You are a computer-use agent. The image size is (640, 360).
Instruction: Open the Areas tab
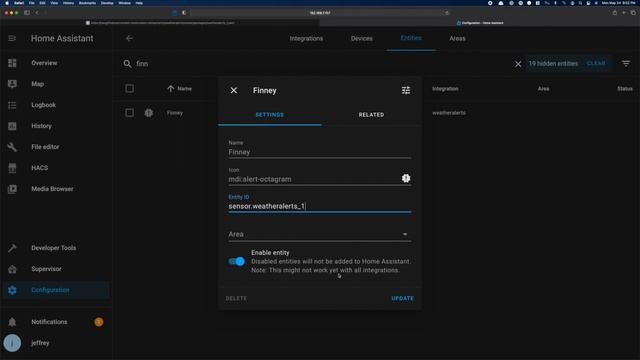[457, 38]
